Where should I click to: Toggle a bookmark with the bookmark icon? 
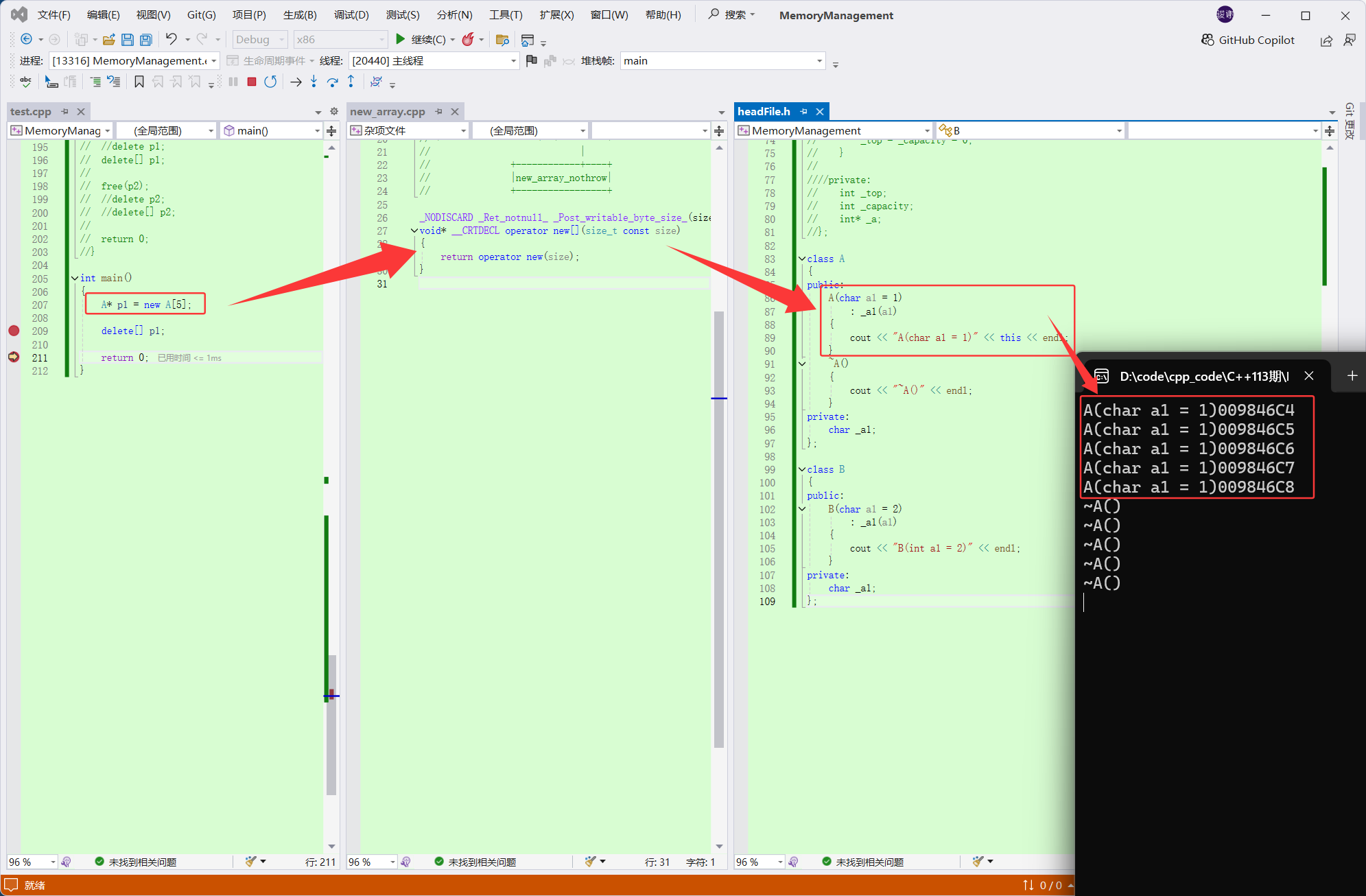point(139,82)
